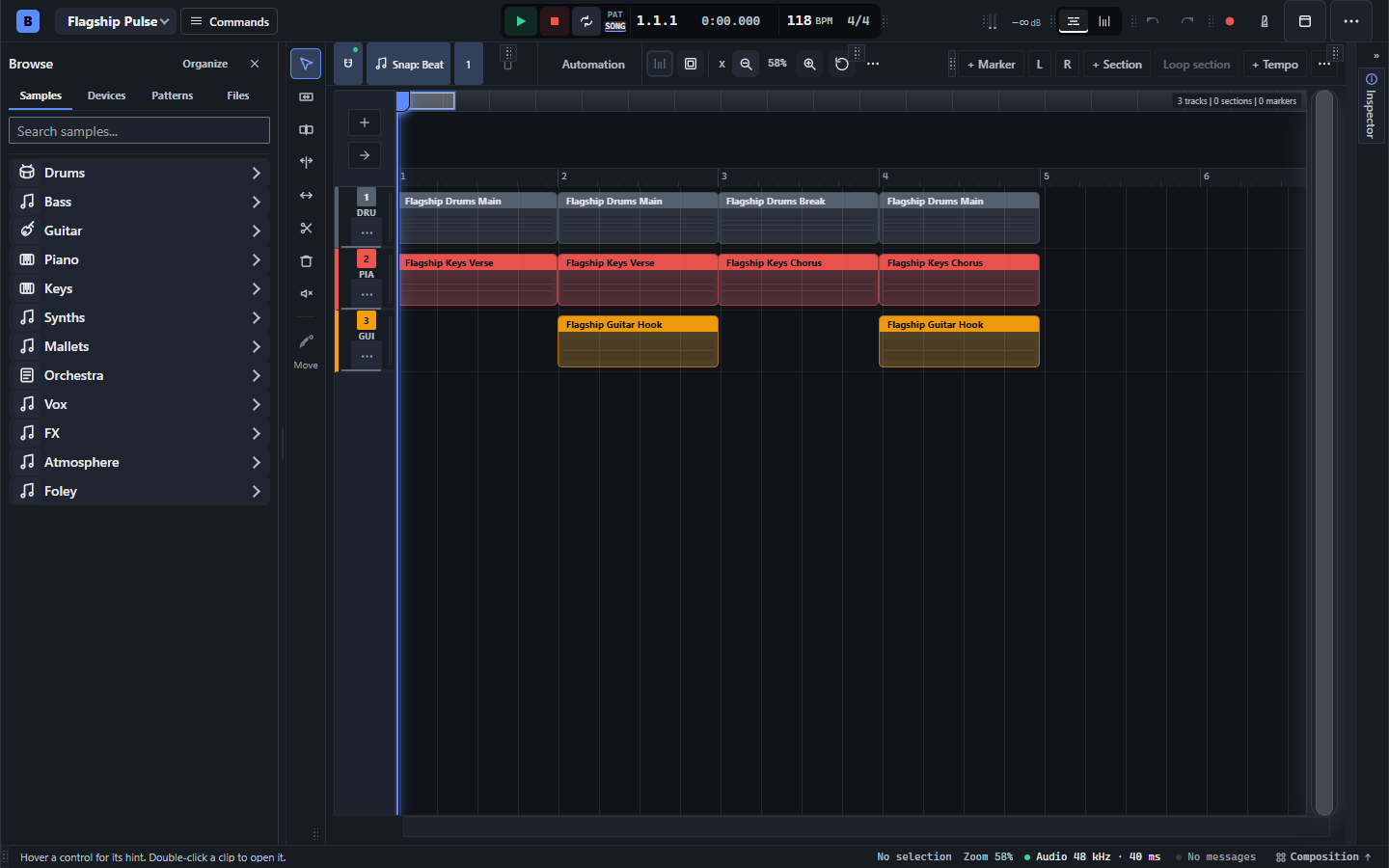1389x868 pixels.
Task: Select the Mute speaker tool
Action: tap(306, 293)
